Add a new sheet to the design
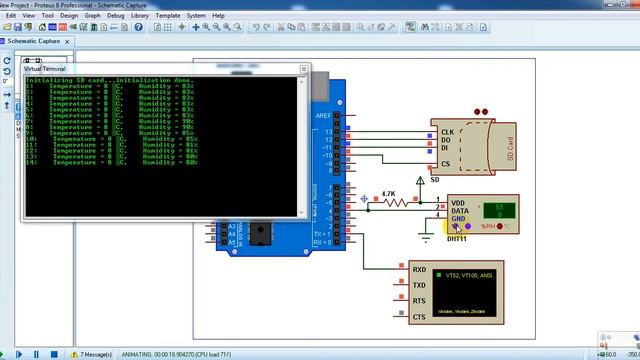640x360 pixels. tap(449, 27)
